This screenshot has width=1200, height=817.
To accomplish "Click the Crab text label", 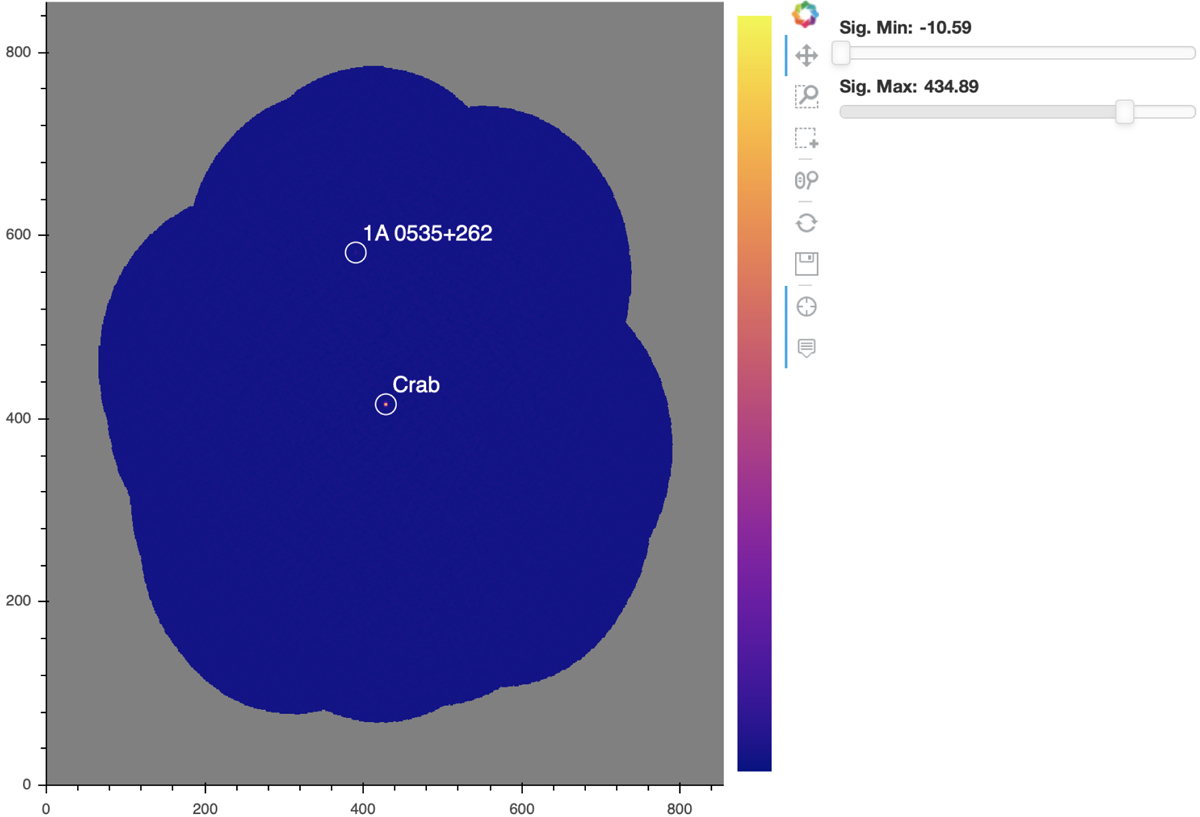I will (416, 385).
